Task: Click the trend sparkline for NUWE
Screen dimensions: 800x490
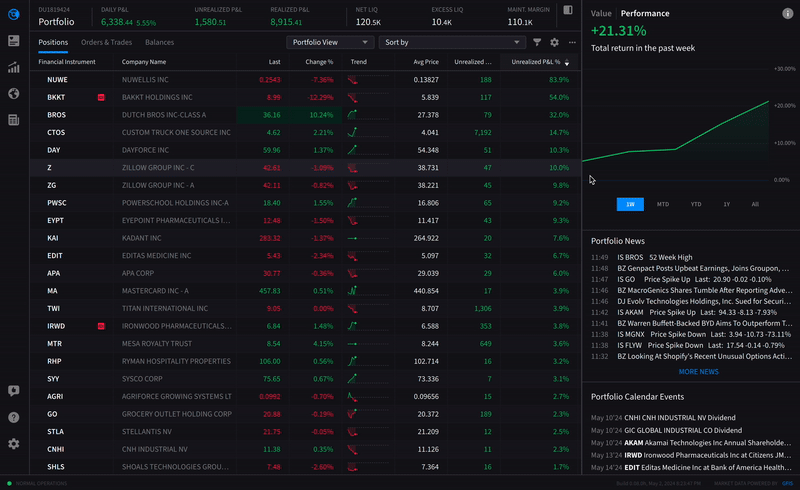Action: (x=353, y=80)
